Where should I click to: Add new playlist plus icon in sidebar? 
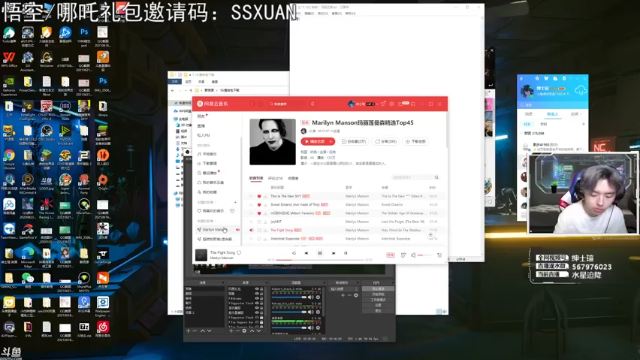tap(235, 202)
